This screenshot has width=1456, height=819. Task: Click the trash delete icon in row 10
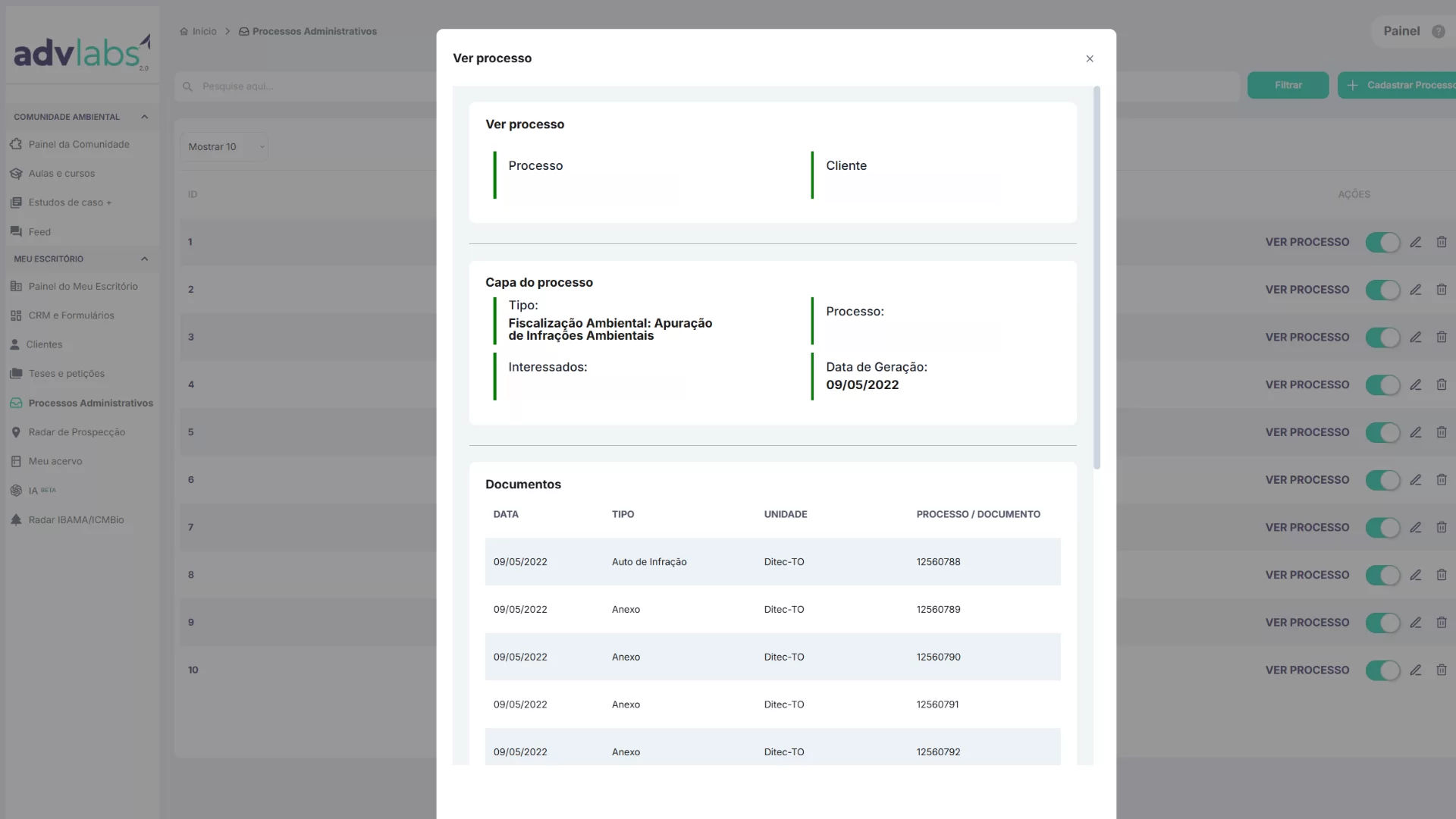[x=1441, y=670]
